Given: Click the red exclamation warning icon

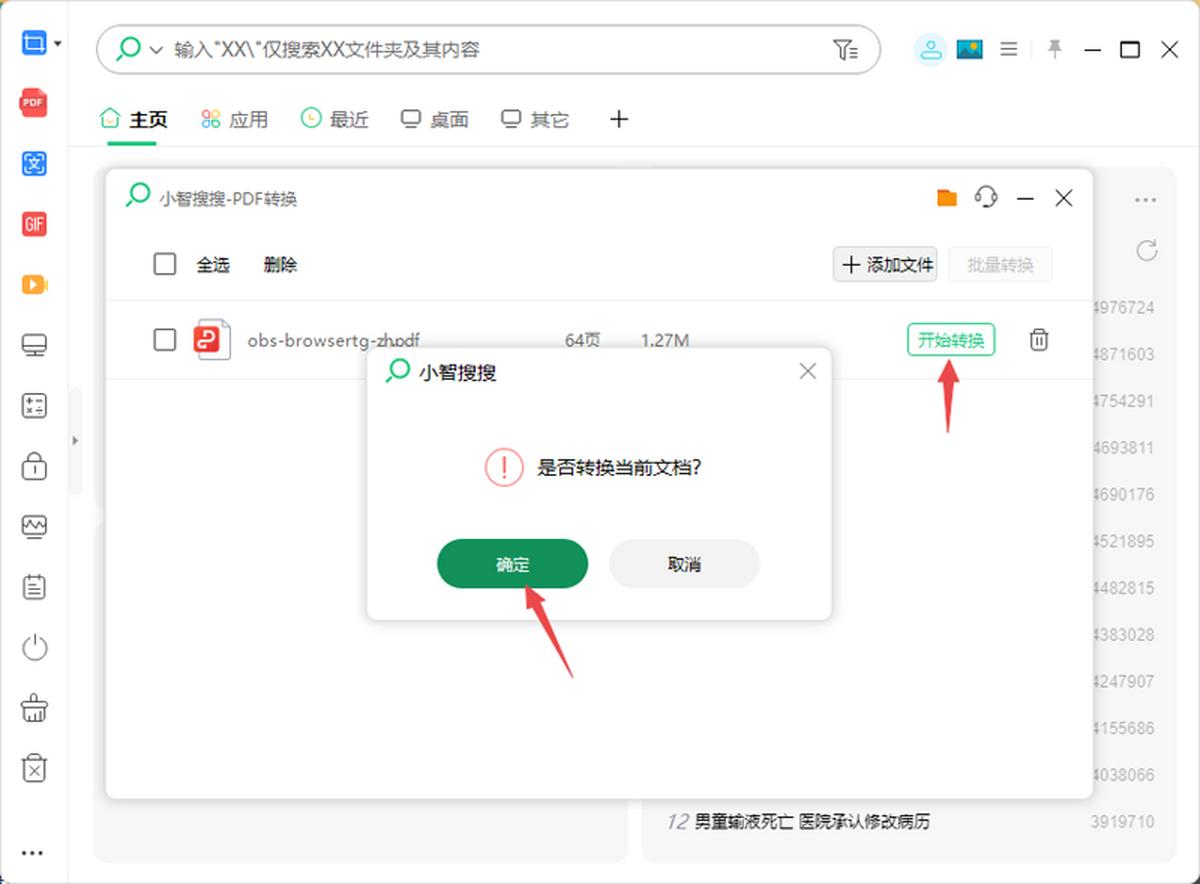Looking at the screenshot, I should coord(504,467).
